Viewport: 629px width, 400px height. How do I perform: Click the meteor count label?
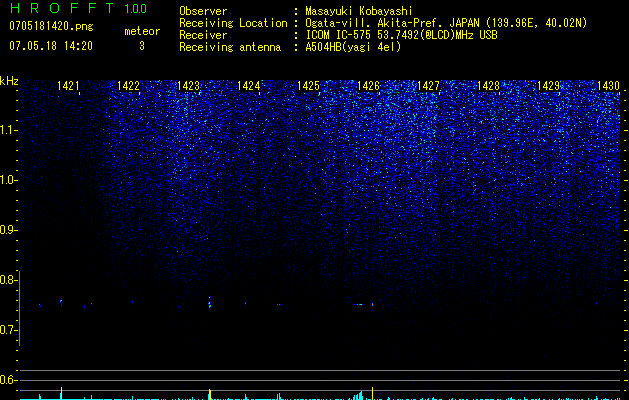[x=142, y=31]
